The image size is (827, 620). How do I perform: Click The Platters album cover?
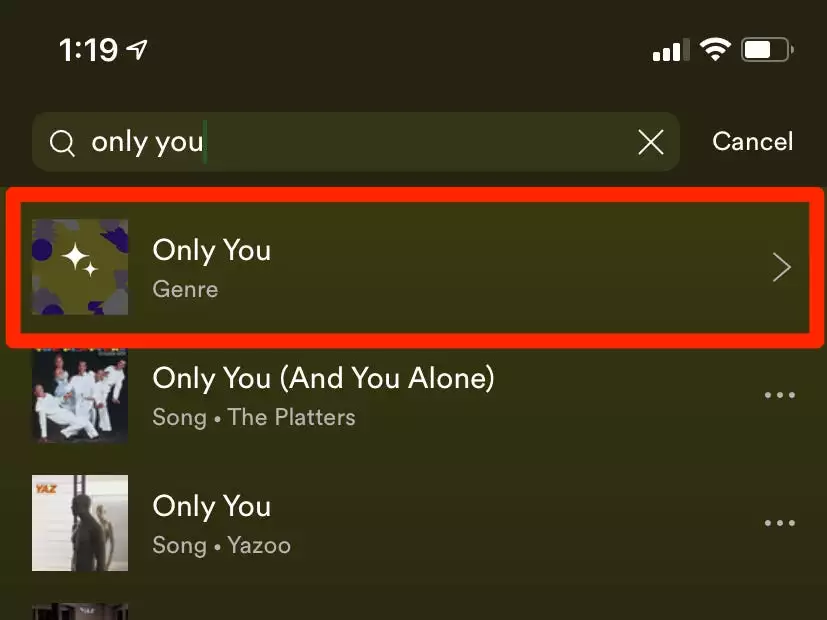click(x=80, y=395)
